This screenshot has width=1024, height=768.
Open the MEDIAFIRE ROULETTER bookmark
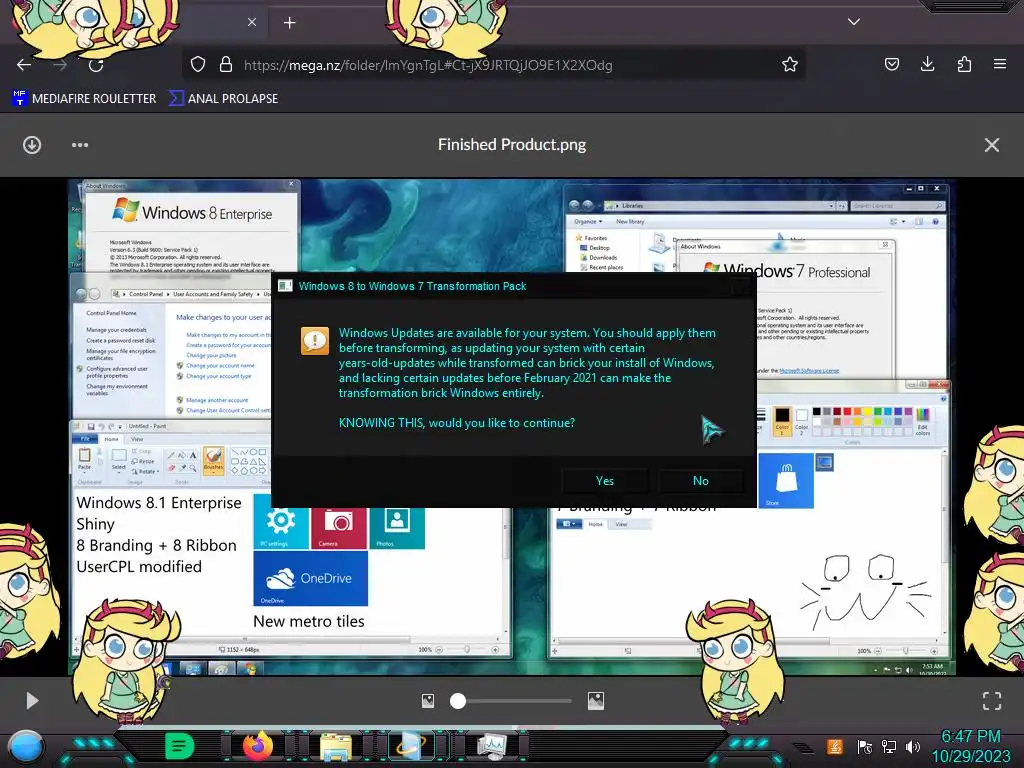click(84, 99)
